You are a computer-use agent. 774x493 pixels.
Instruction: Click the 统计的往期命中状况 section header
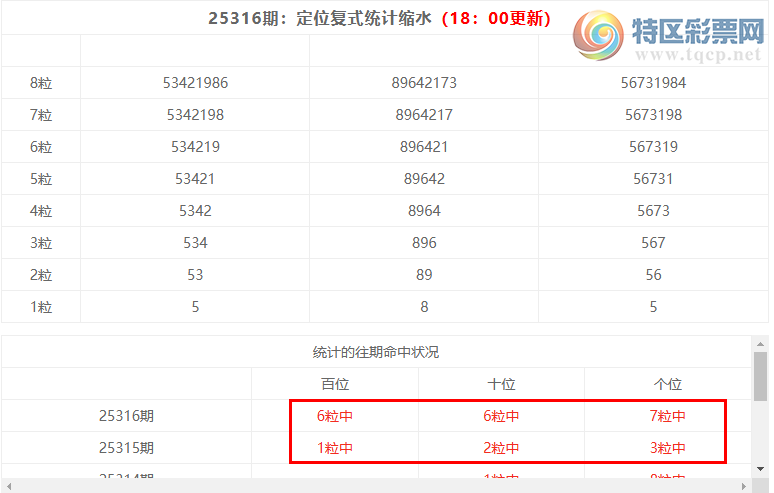(x=376, y=352)
